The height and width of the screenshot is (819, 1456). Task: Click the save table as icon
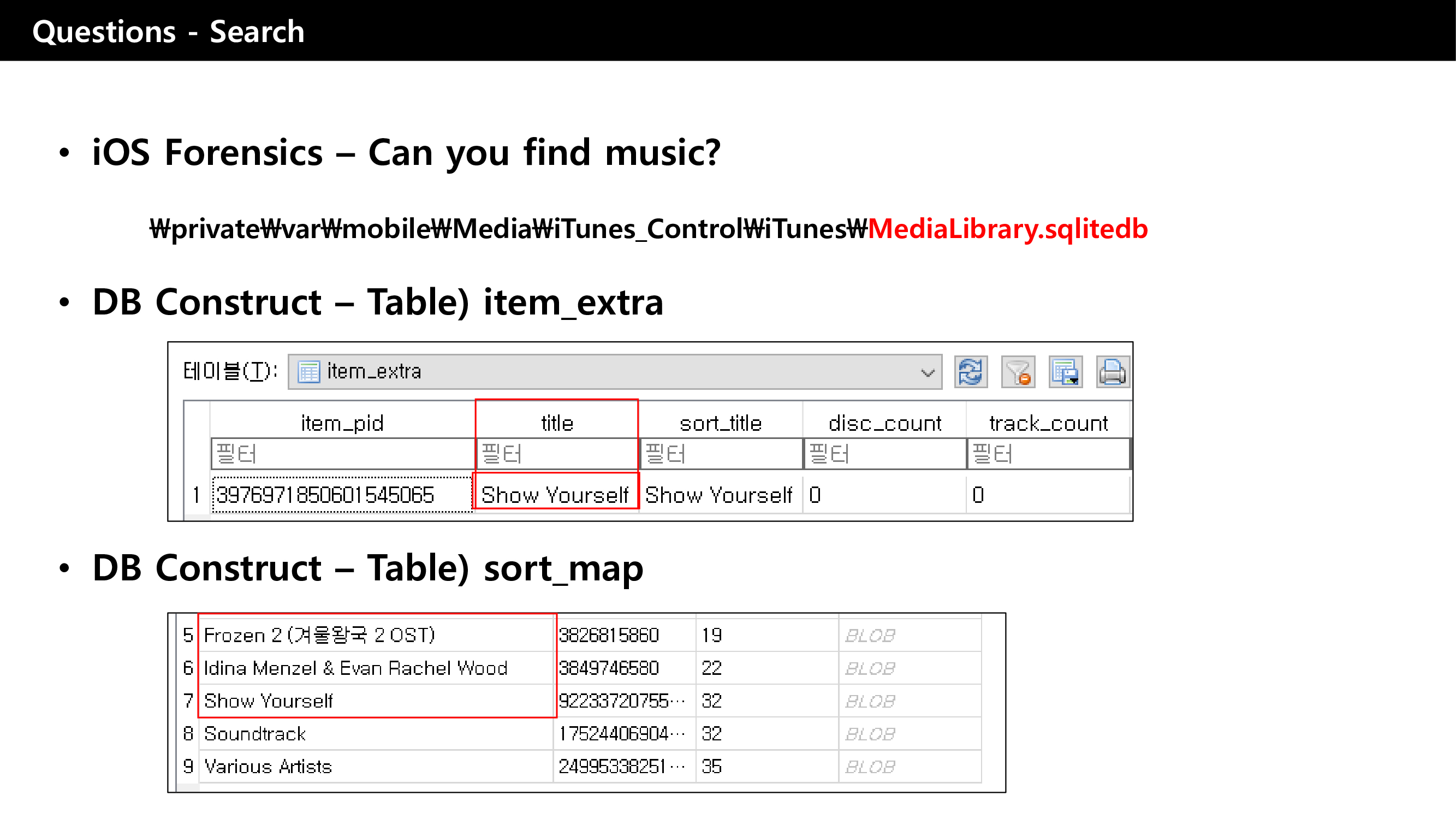(1066, 372)
